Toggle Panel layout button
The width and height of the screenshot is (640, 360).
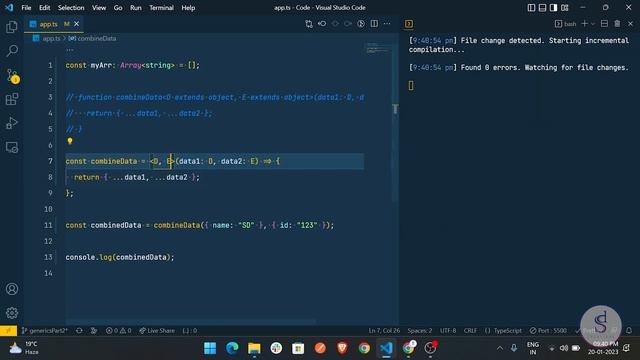(542, 8)
